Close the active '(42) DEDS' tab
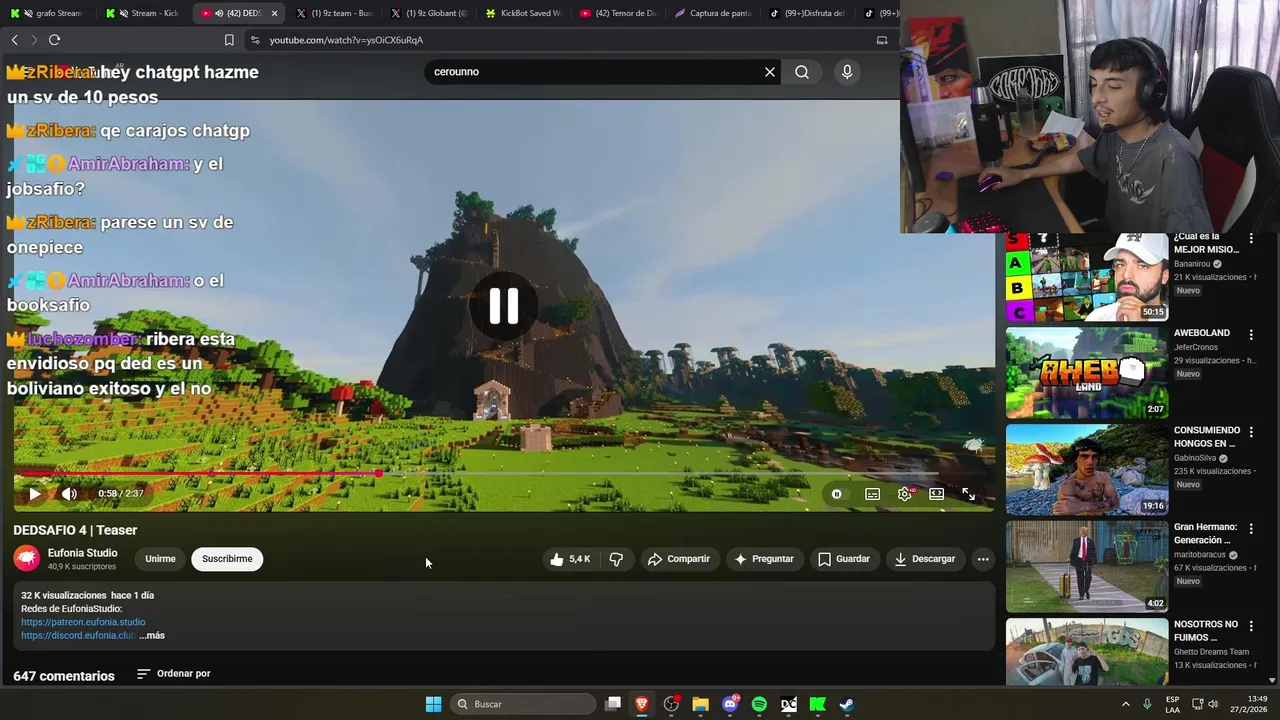 [274, 13]
